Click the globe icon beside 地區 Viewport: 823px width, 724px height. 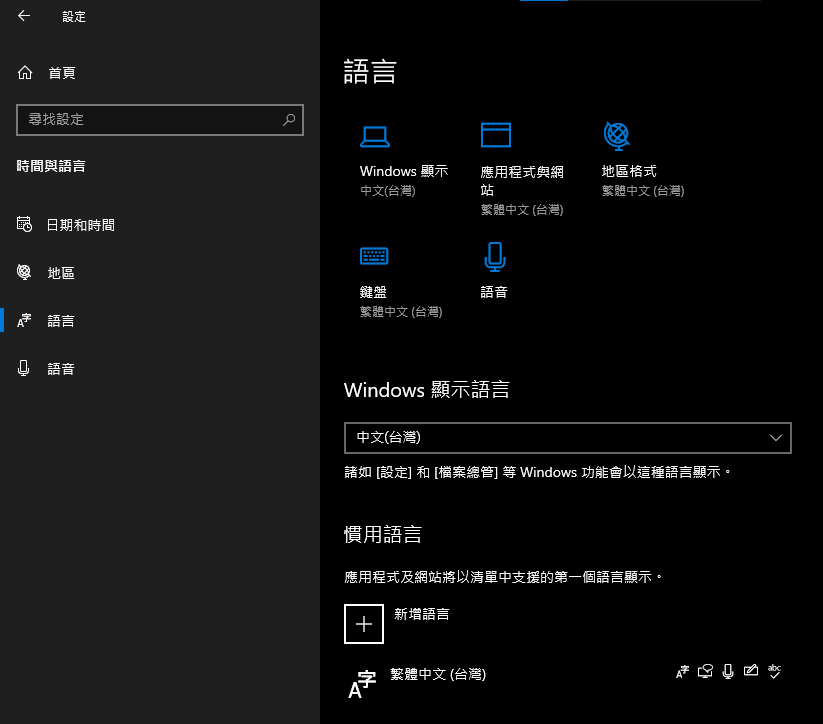(x=24, y=272)
